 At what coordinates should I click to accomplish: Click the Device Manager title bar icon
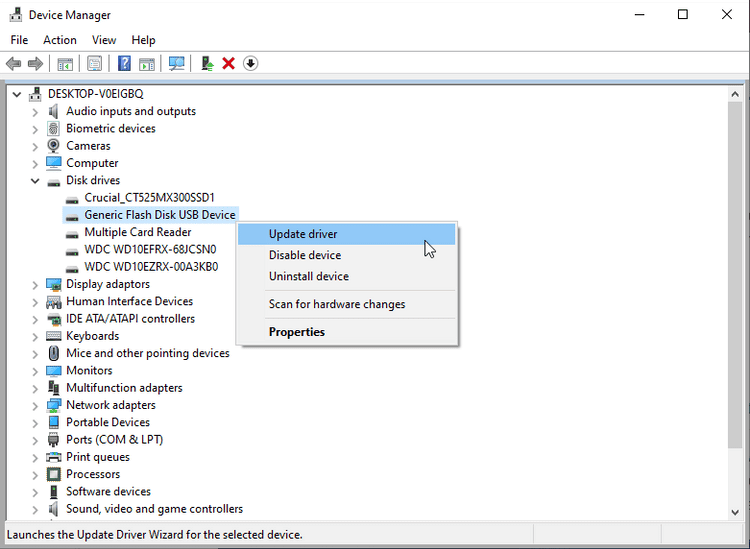point(16,15)
